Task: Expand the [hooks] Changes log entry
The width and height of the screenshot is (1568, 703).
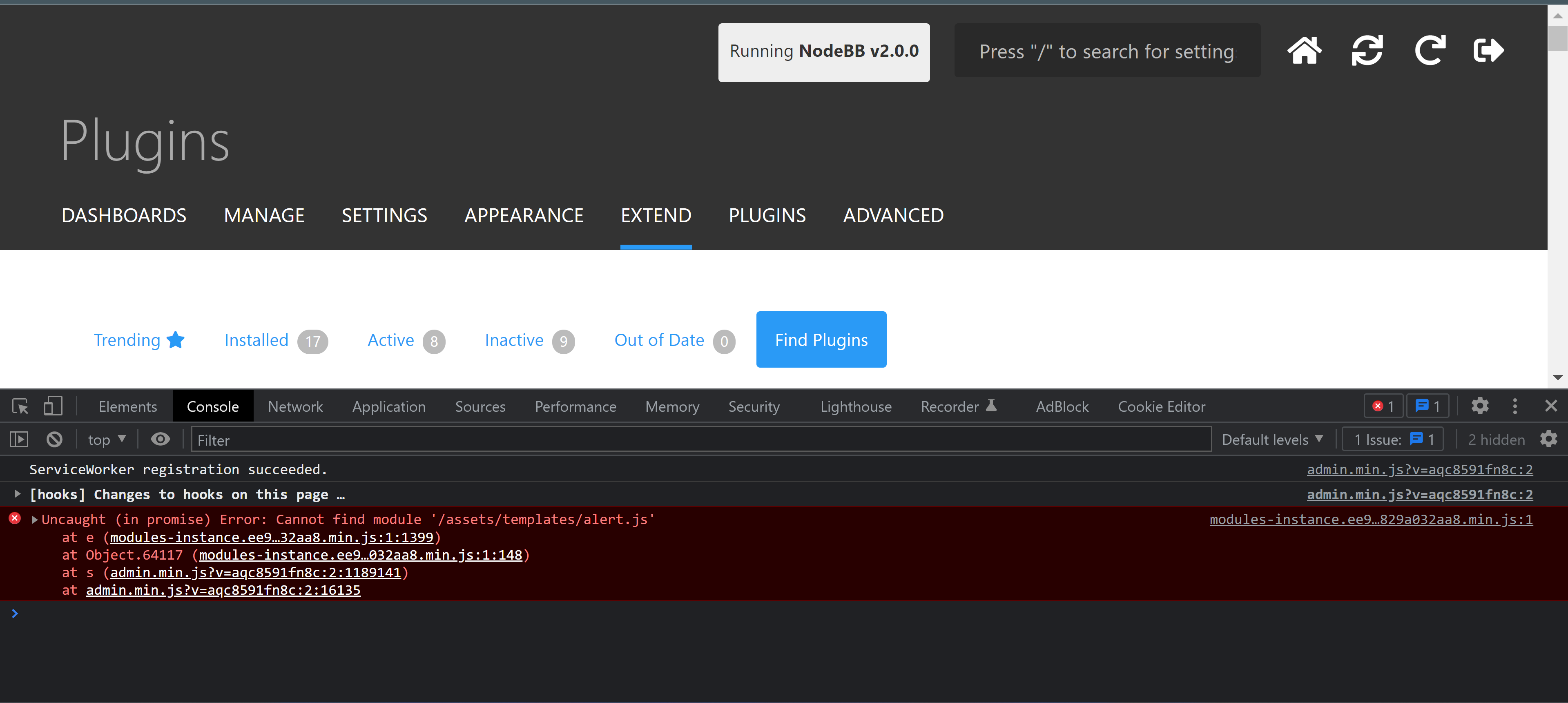Action: [x=17, y=493]
